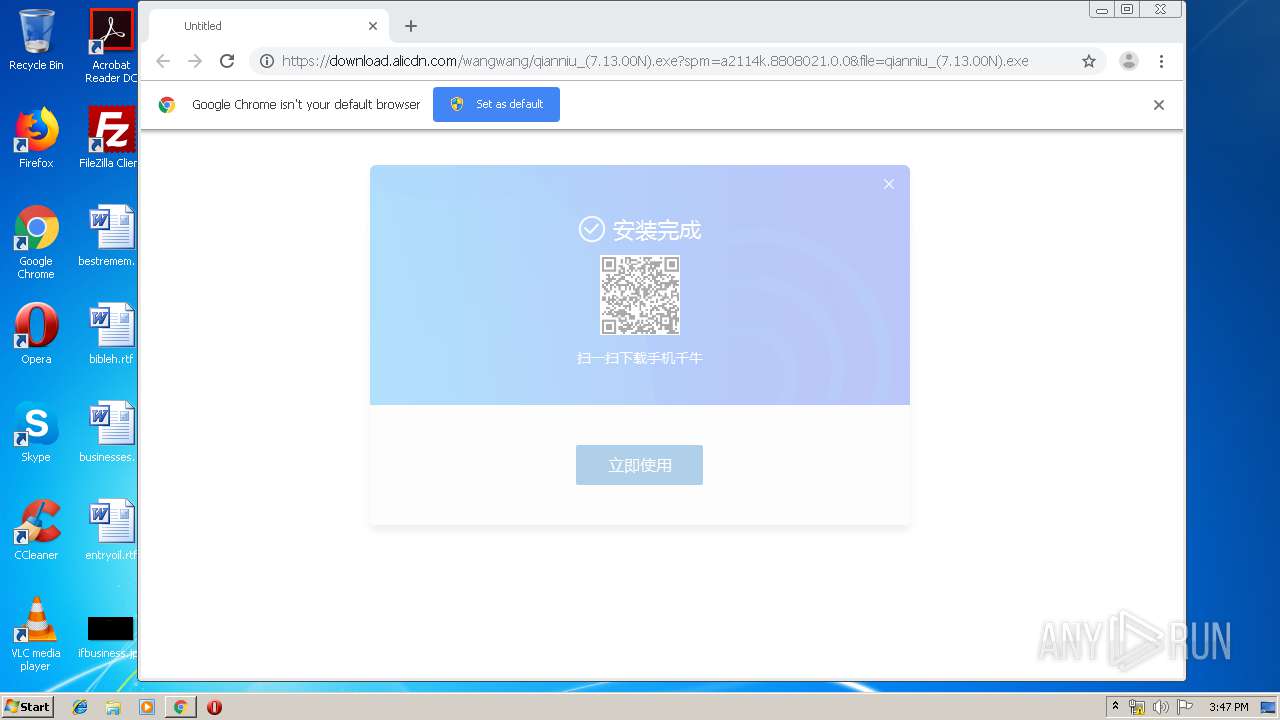The height and width of the screenshot is (720, 1280).
Task: Open the media player taskbar icon
Action: [147, 707]
